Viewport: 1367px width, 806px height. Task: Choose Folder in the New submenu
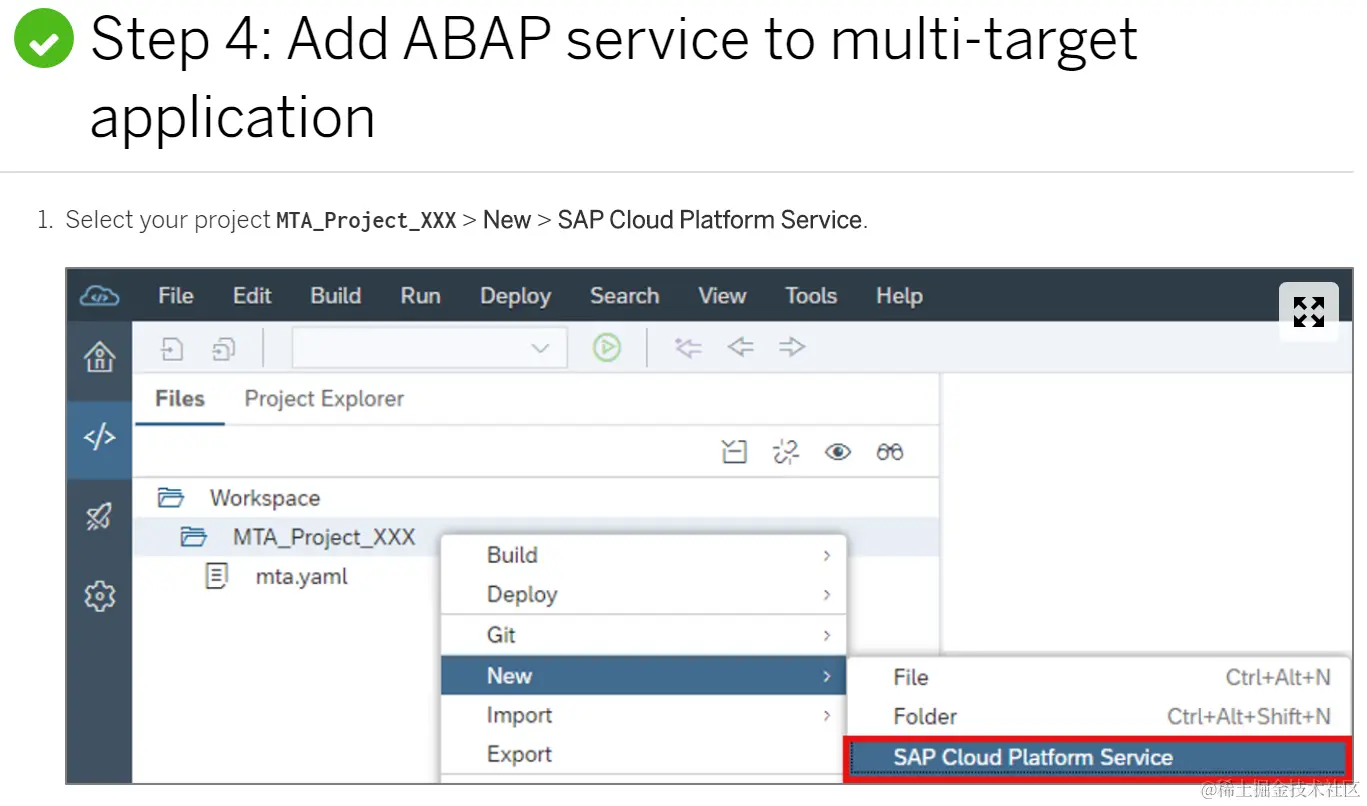pos(1099,716)
